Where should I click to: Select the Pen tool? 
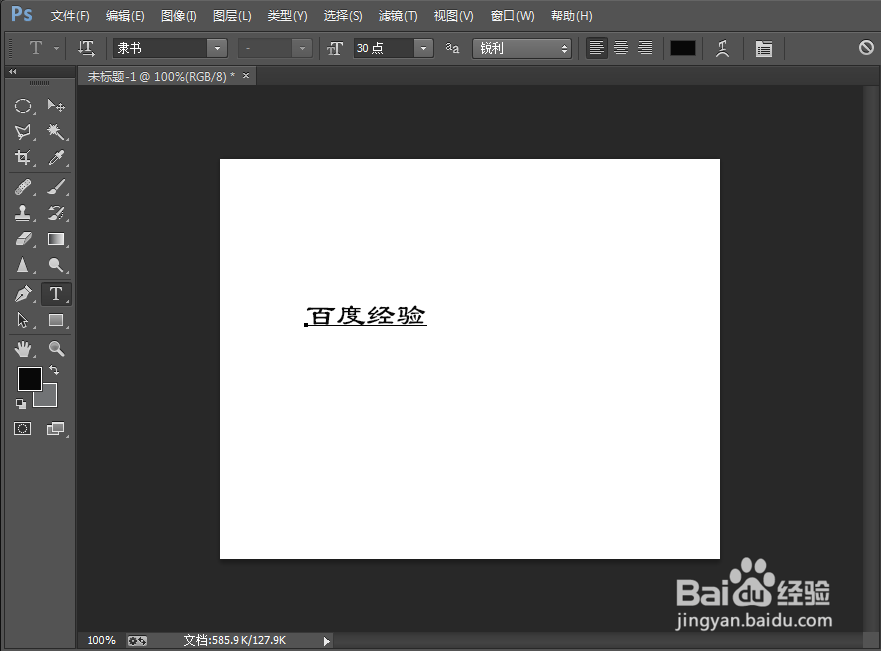pos(22,294)
